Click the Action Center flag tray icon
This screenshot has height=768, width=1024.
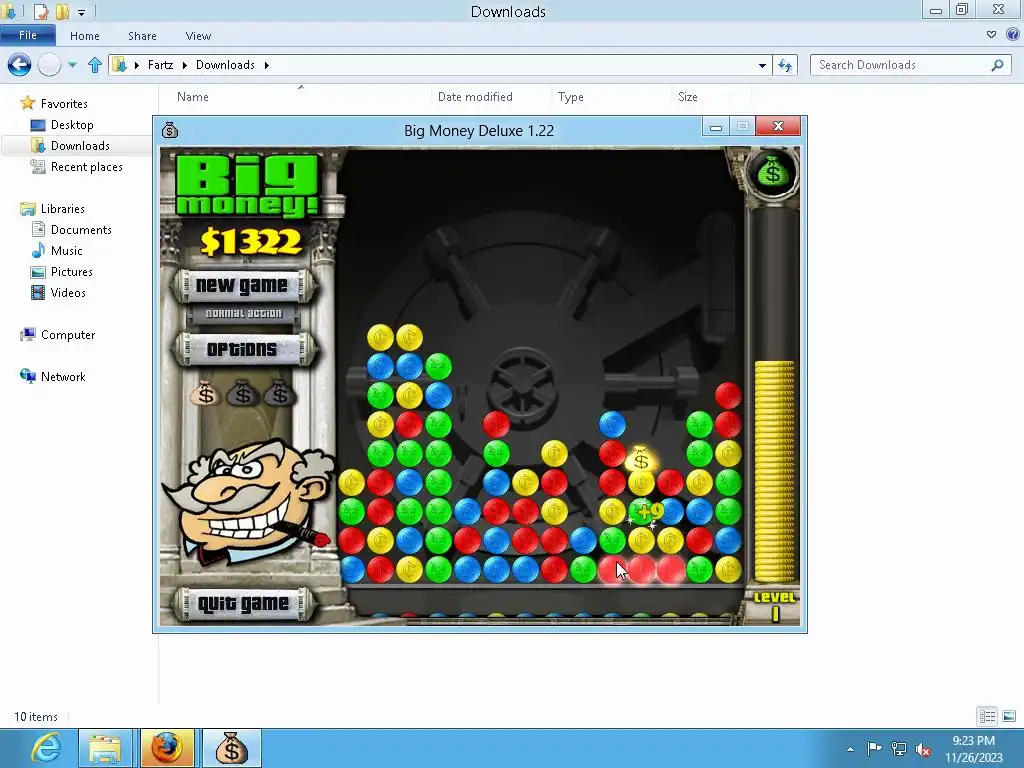click(x=874, y=748)
